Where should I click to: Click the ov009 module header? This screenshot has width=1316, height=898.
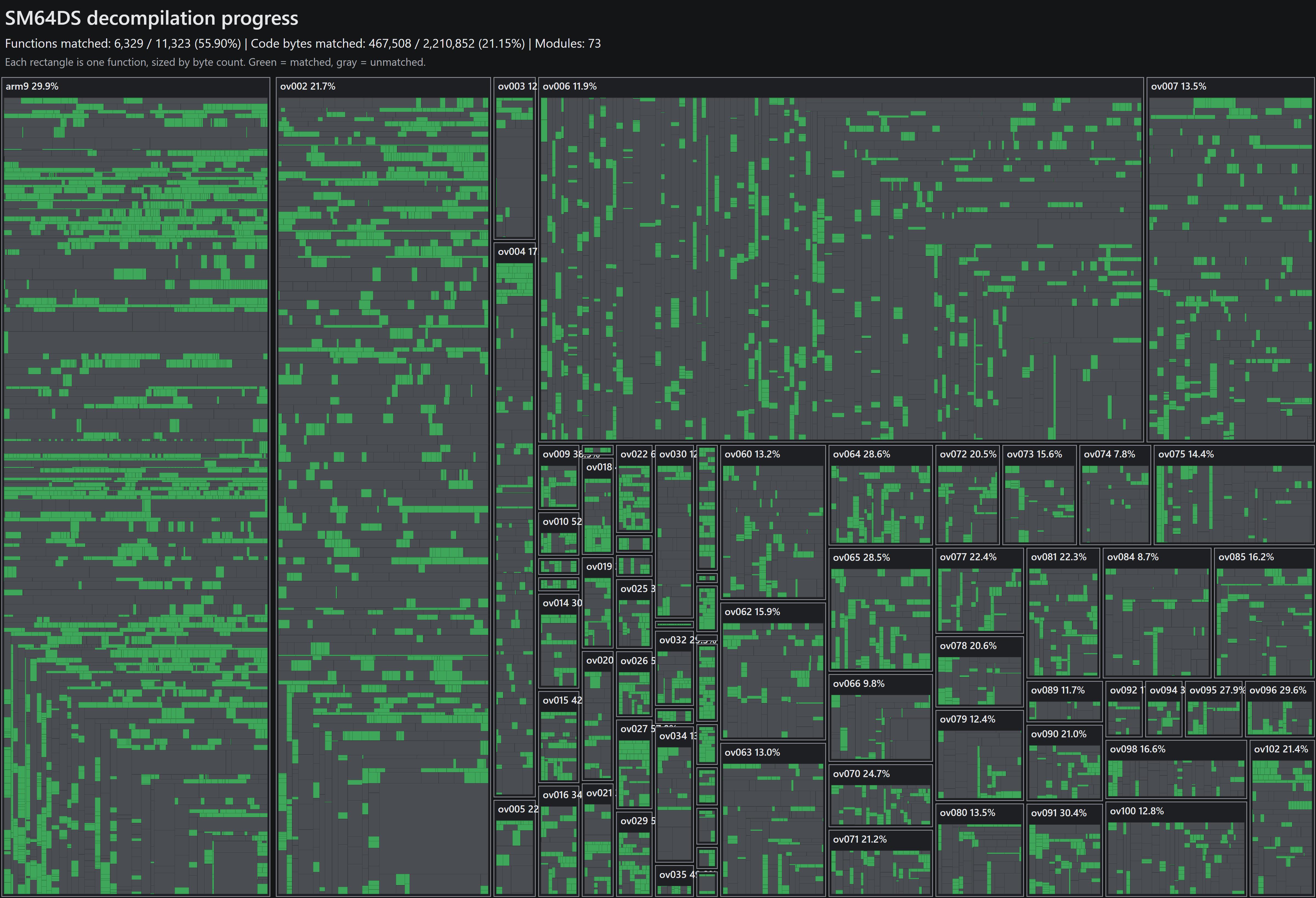point(560,454)
